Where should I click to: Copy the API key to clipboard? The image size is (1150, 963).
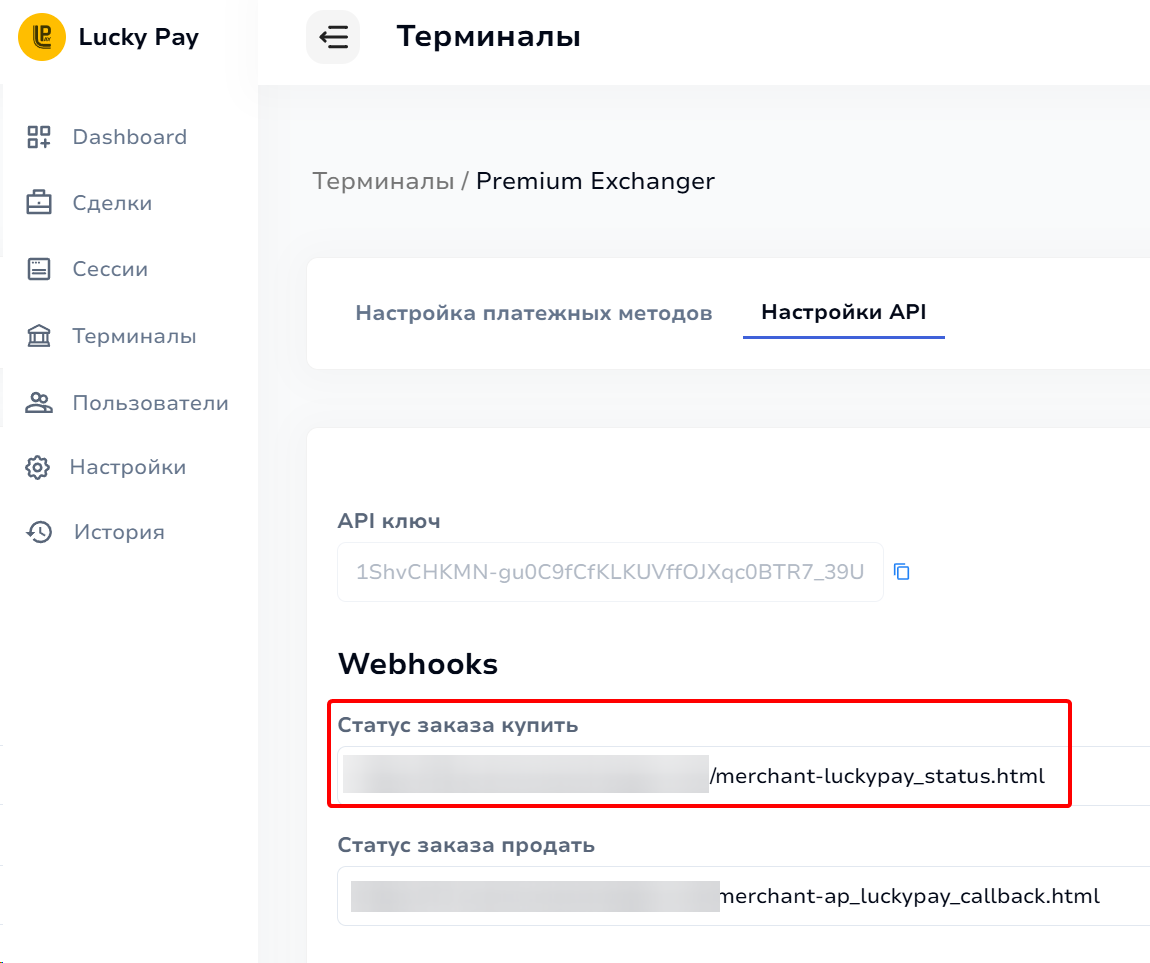[x=902, y=572]
